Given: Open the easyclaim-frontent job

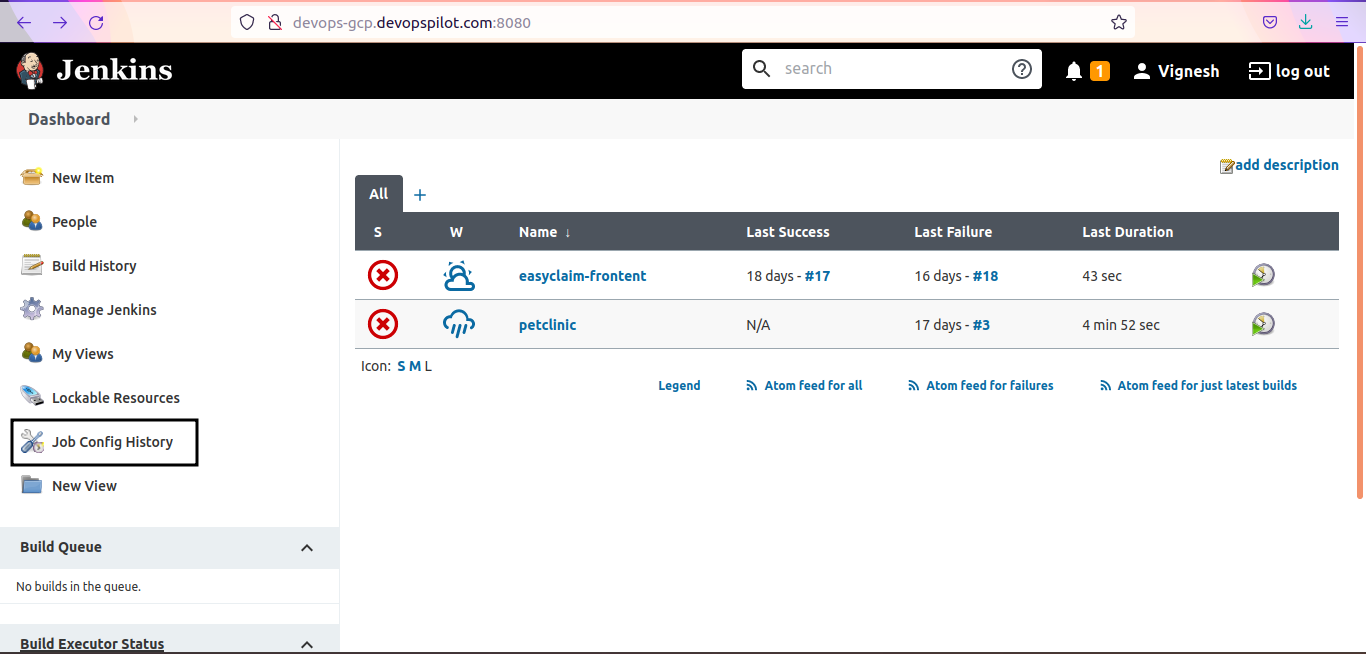Looking at the screenshot, I should point(583,276).
